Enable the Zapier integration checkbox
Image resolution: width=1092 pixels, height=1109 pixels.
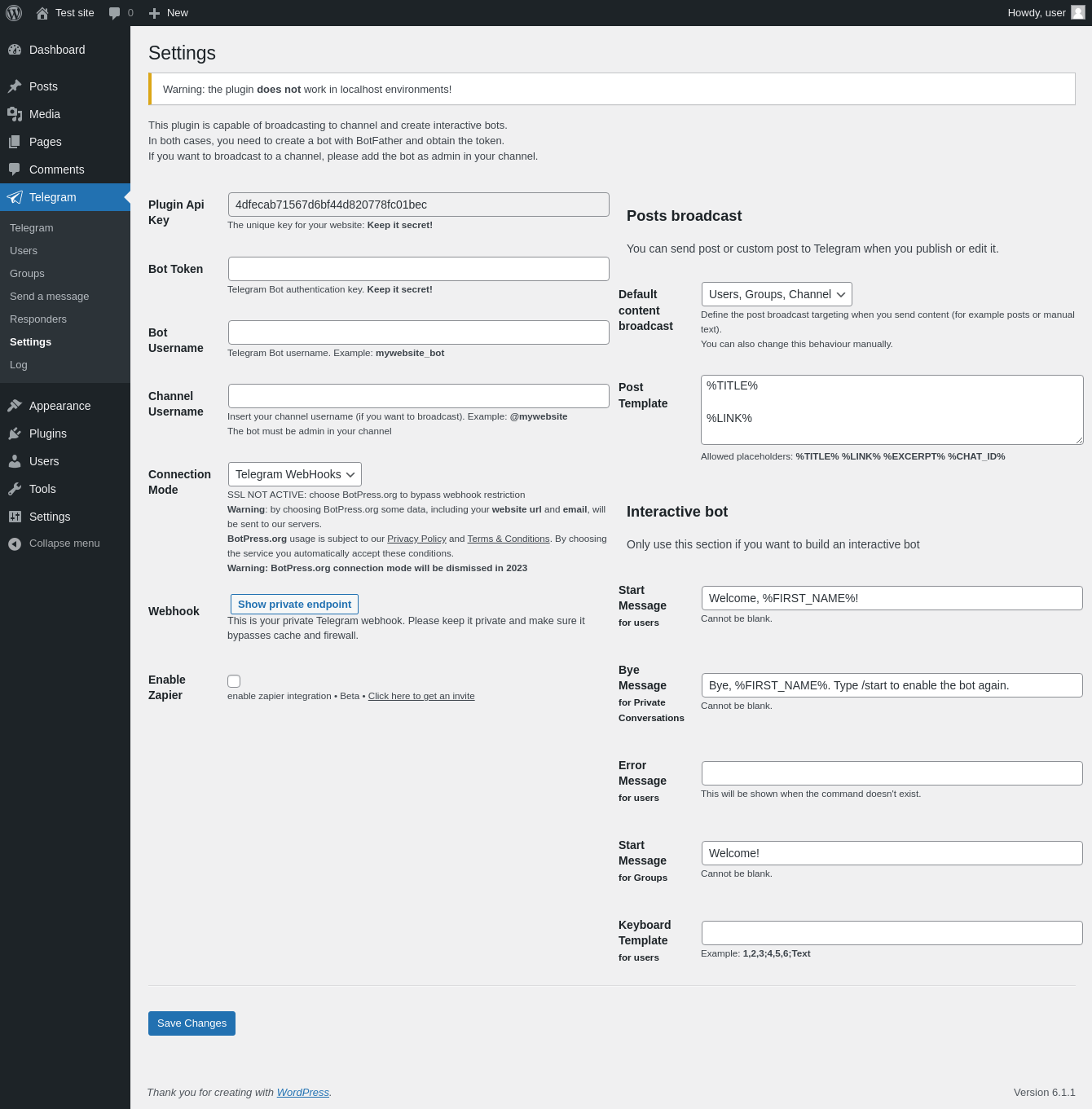[234, 681]
